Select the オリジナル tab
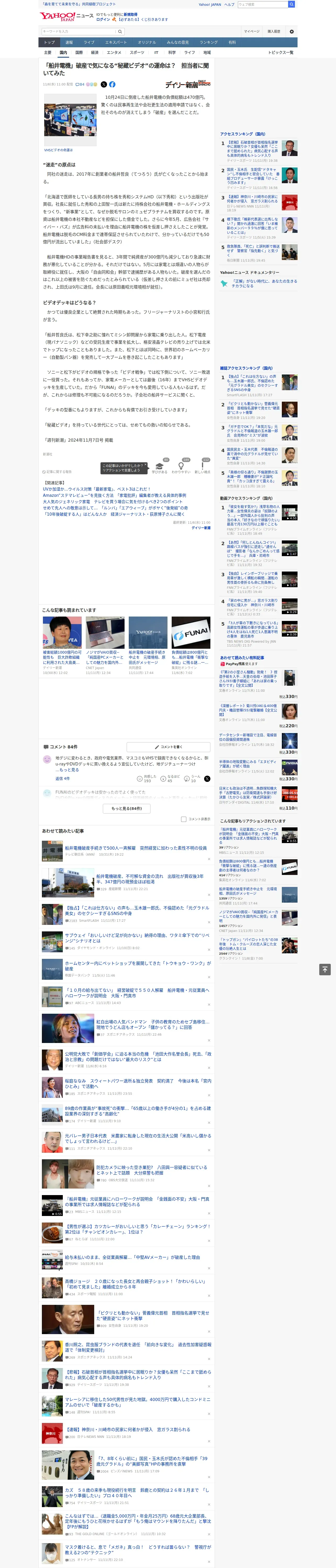Viewport: 336px width, 1568px height. point(147,42)
